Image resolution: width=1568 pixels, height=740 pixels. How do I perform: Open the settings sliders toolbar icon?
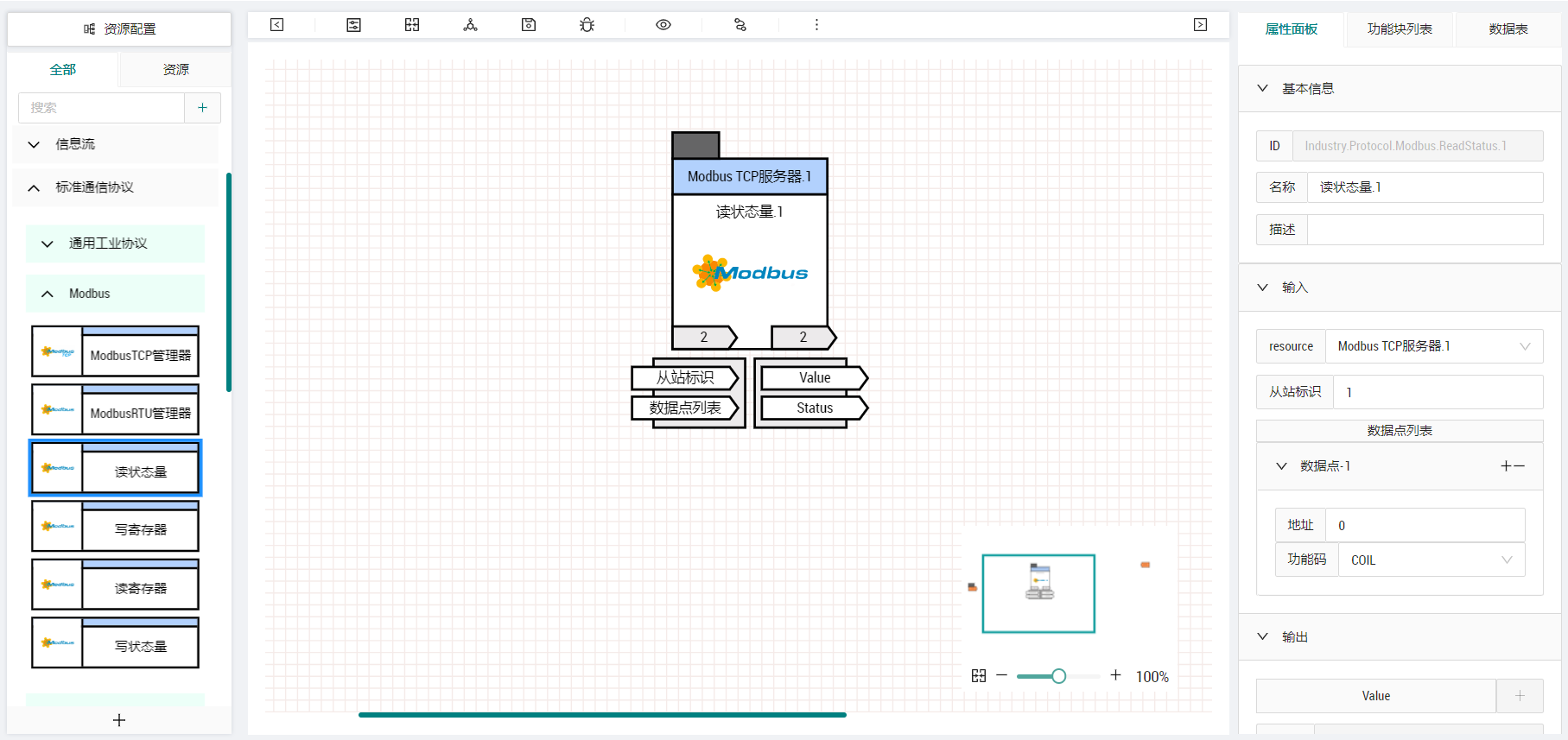353,25
